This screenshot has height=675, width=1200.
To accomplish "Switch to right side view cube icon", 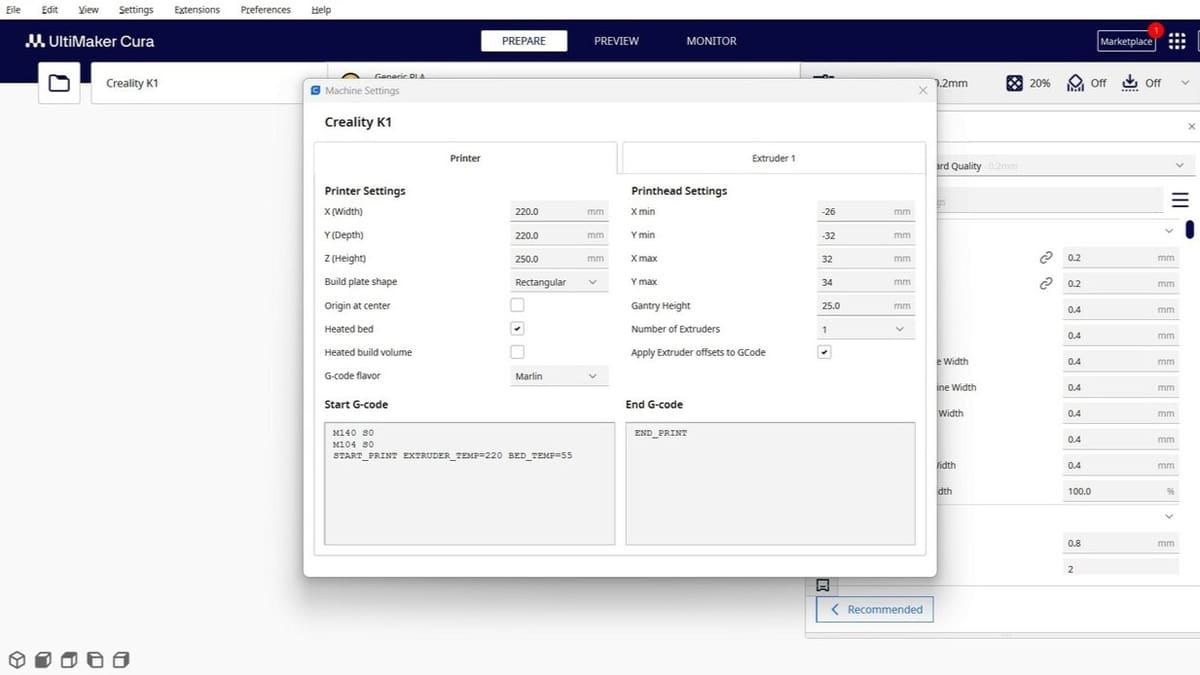I will 121,660.
